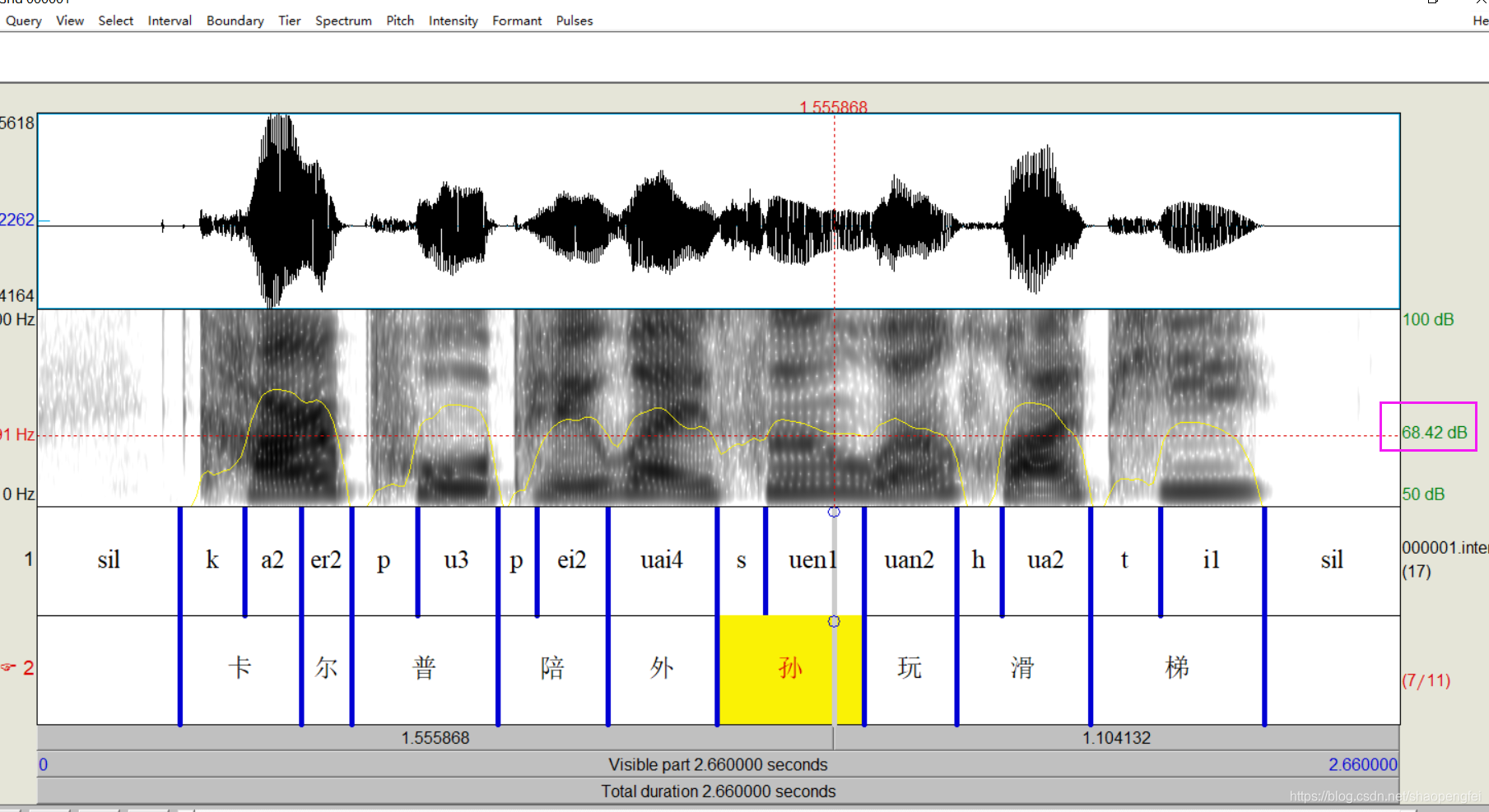Click the blue end time 2.660000
1489x812 pixels.
coord(1363,764)
